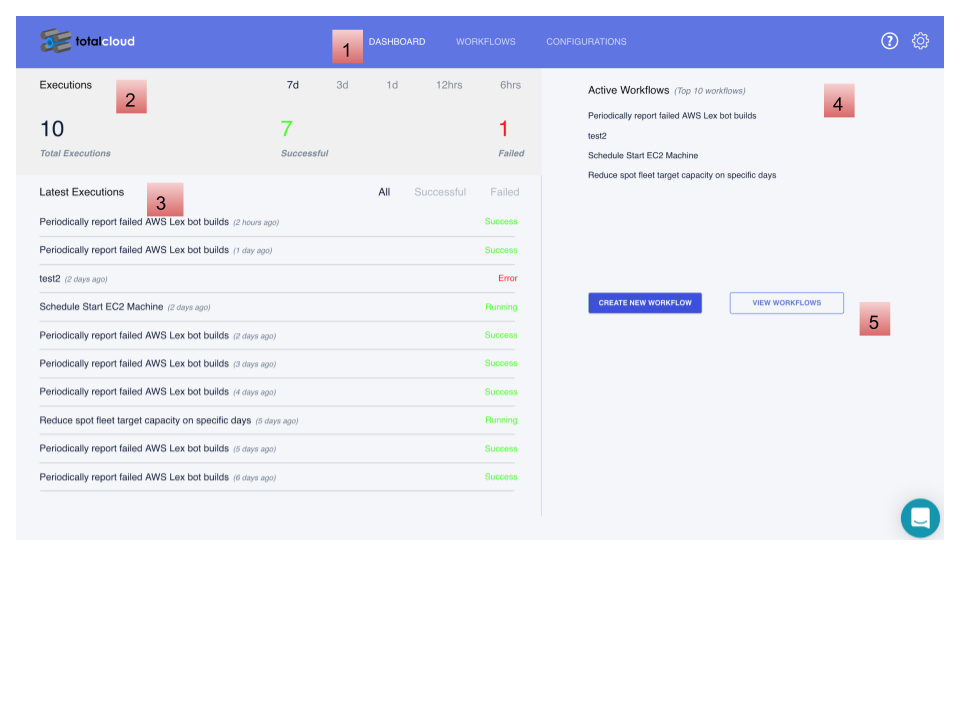Viewport: 960px width, 720px height.
Task: Show All latest executions
Action: click(x=384, y=192)
